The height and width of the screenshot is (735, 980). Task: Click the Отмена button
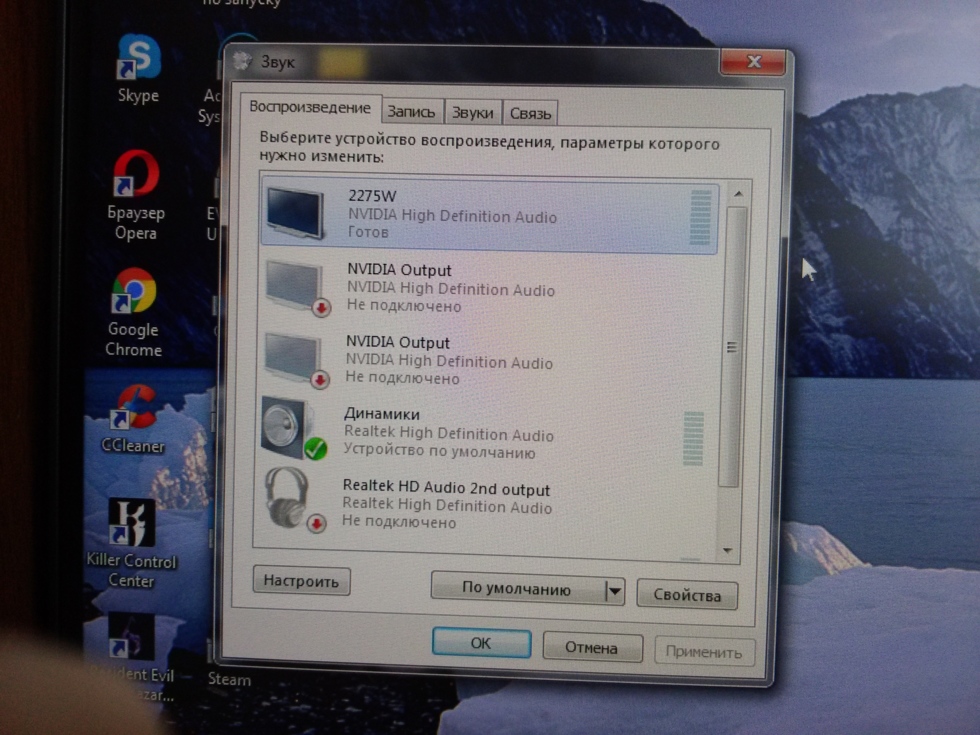(x=591, y=648)
